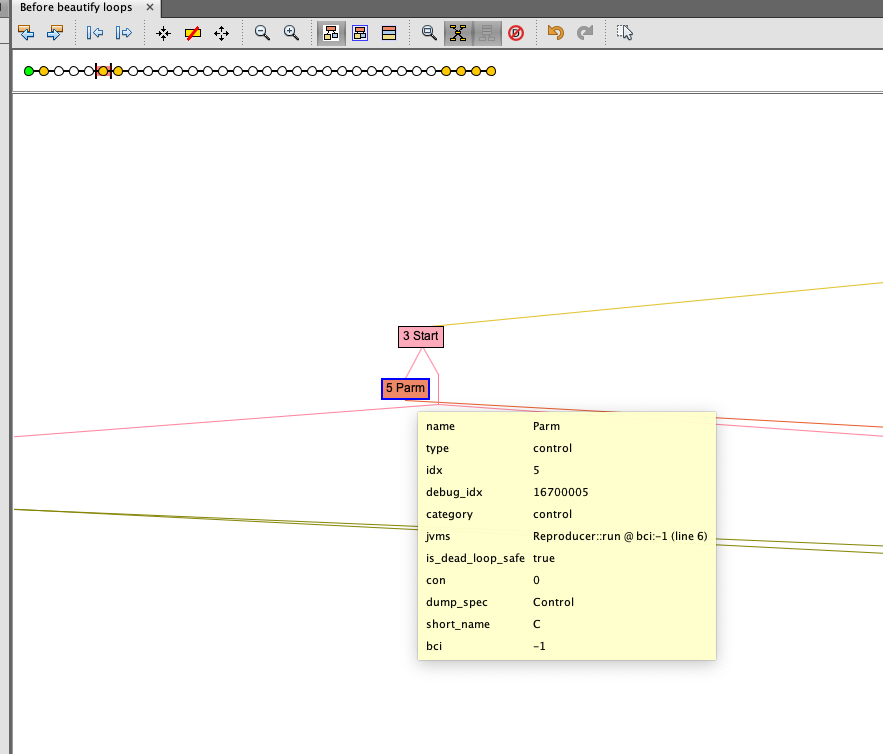This screenshot has height=754, width=883.
Task: Select the 5 Parm node
Action: pyautogui.click(x=405, y=389)
